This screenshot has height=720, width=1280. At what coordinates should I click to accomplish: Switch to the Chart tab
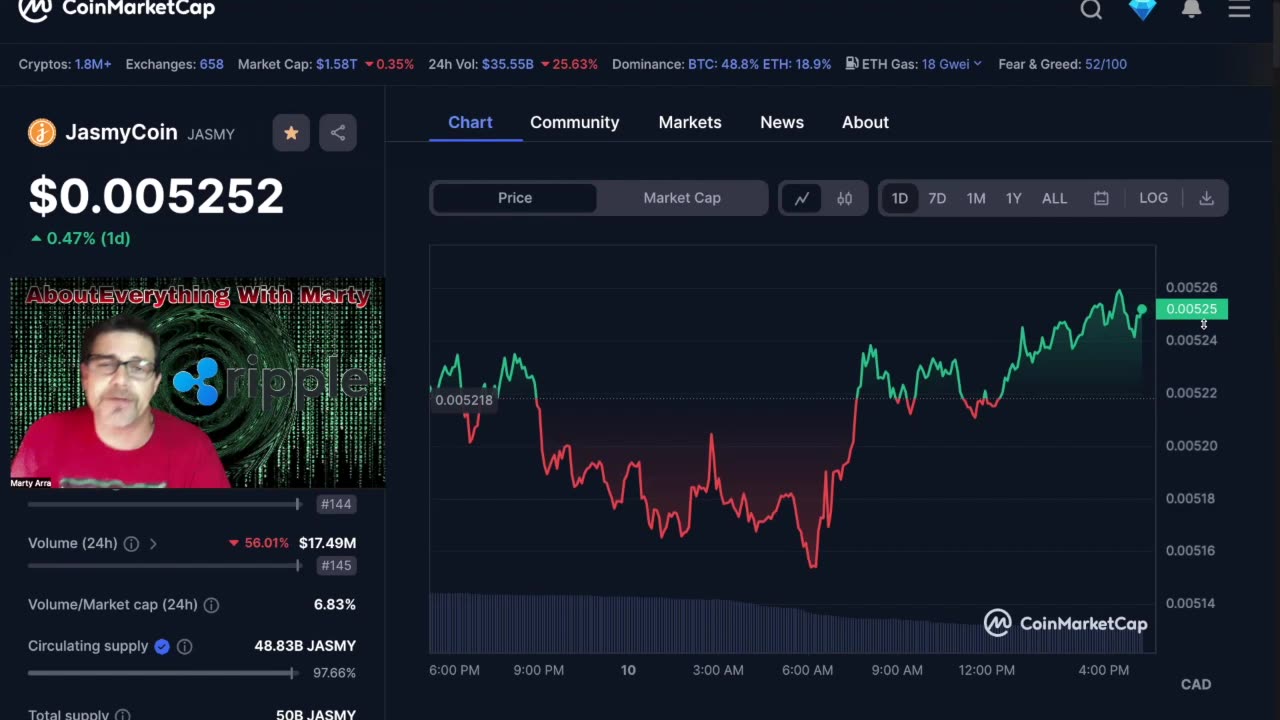click(470, 122)
